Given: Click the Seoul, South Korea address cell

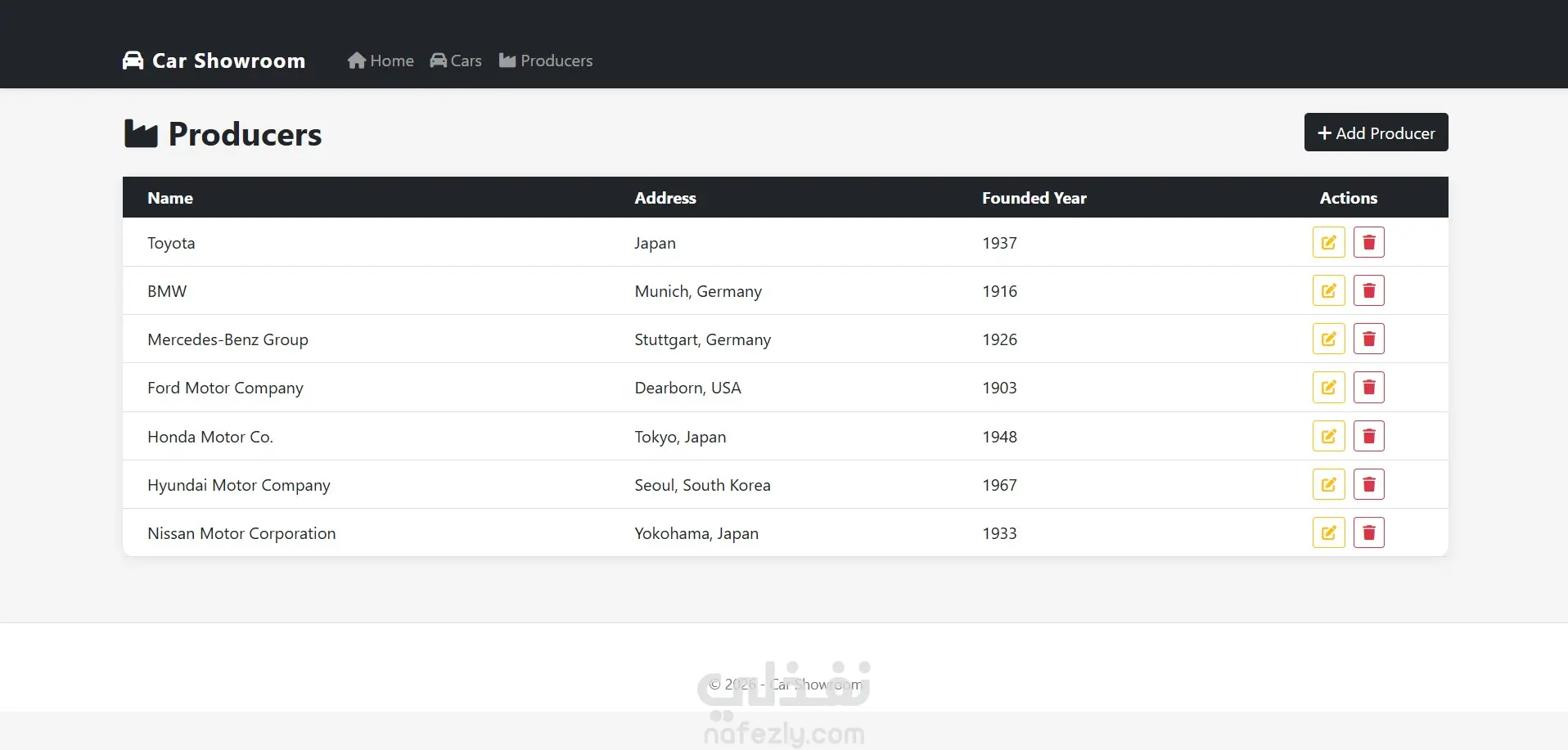Looking at the screenshot, I should pos(703,485).
